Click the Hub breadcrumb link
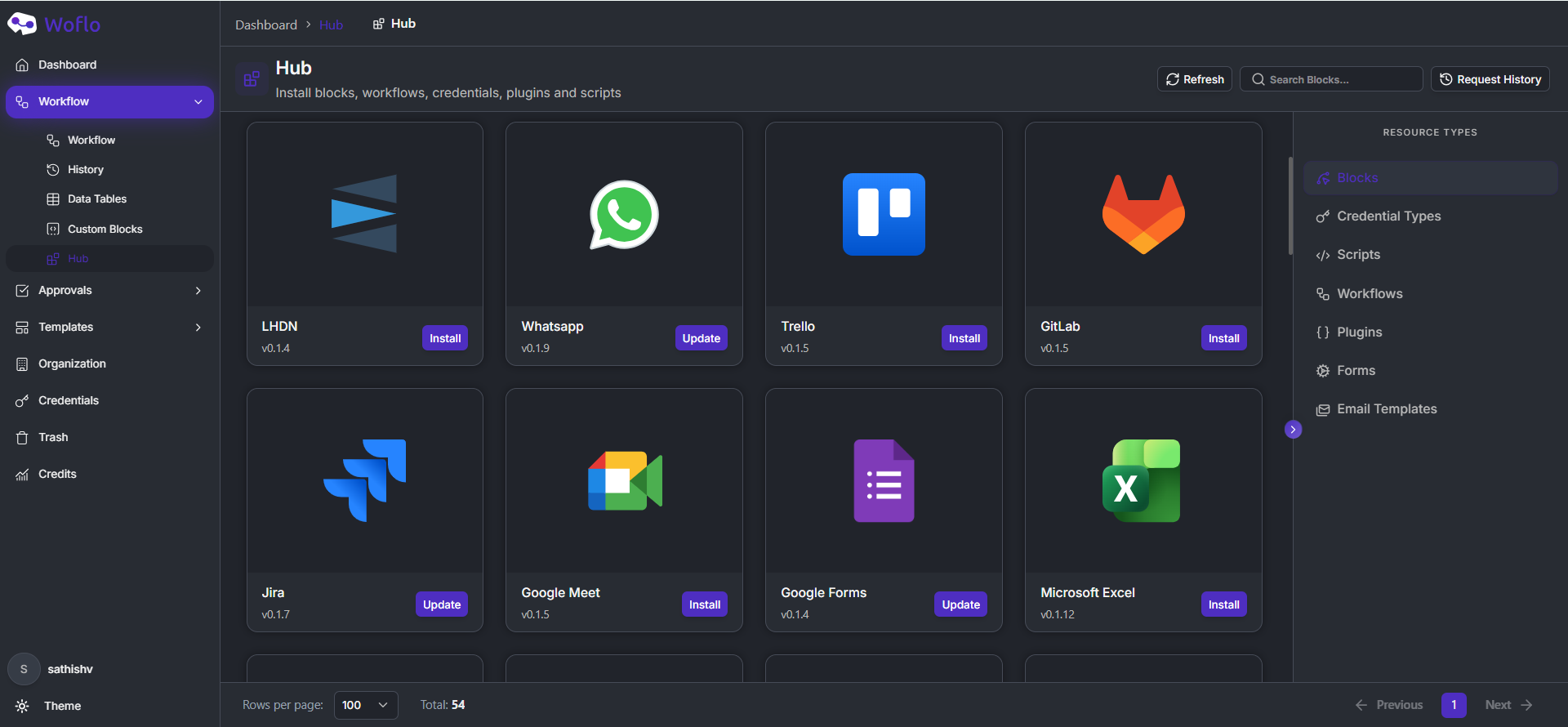The width and height of the screenshot is (1568, 727). pyautogui.click(x=331, y=25)
